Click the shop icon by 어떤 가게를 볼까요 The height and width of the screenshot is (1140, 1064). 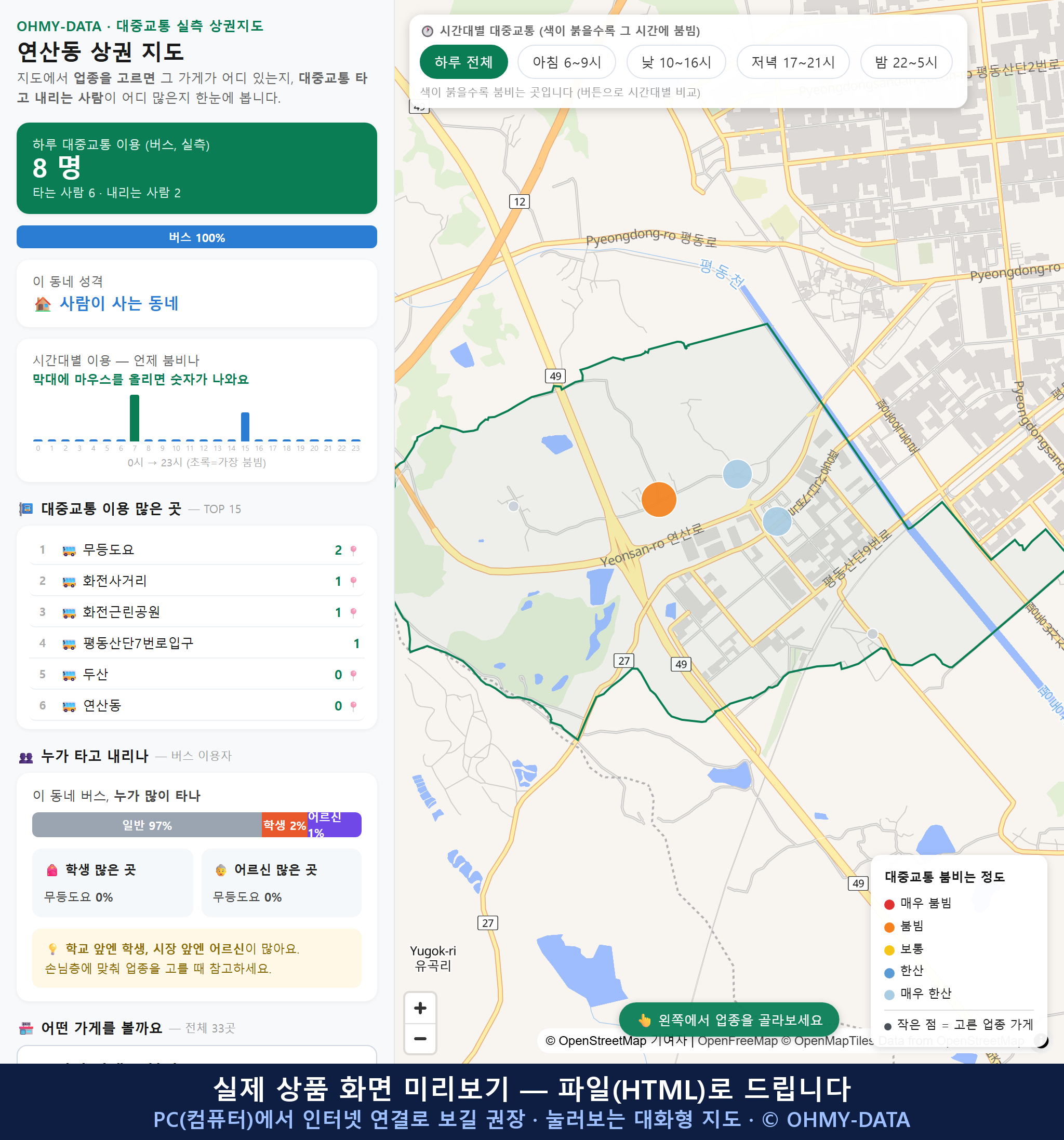tap(26, 1028)
